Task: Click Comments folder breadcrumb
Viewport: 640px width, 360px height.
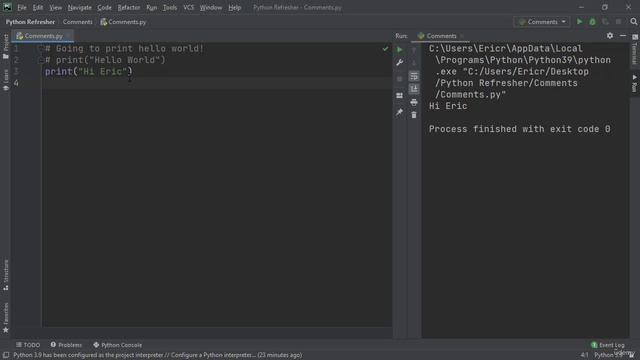Action: pyautogui.click(x=78, y=22)
